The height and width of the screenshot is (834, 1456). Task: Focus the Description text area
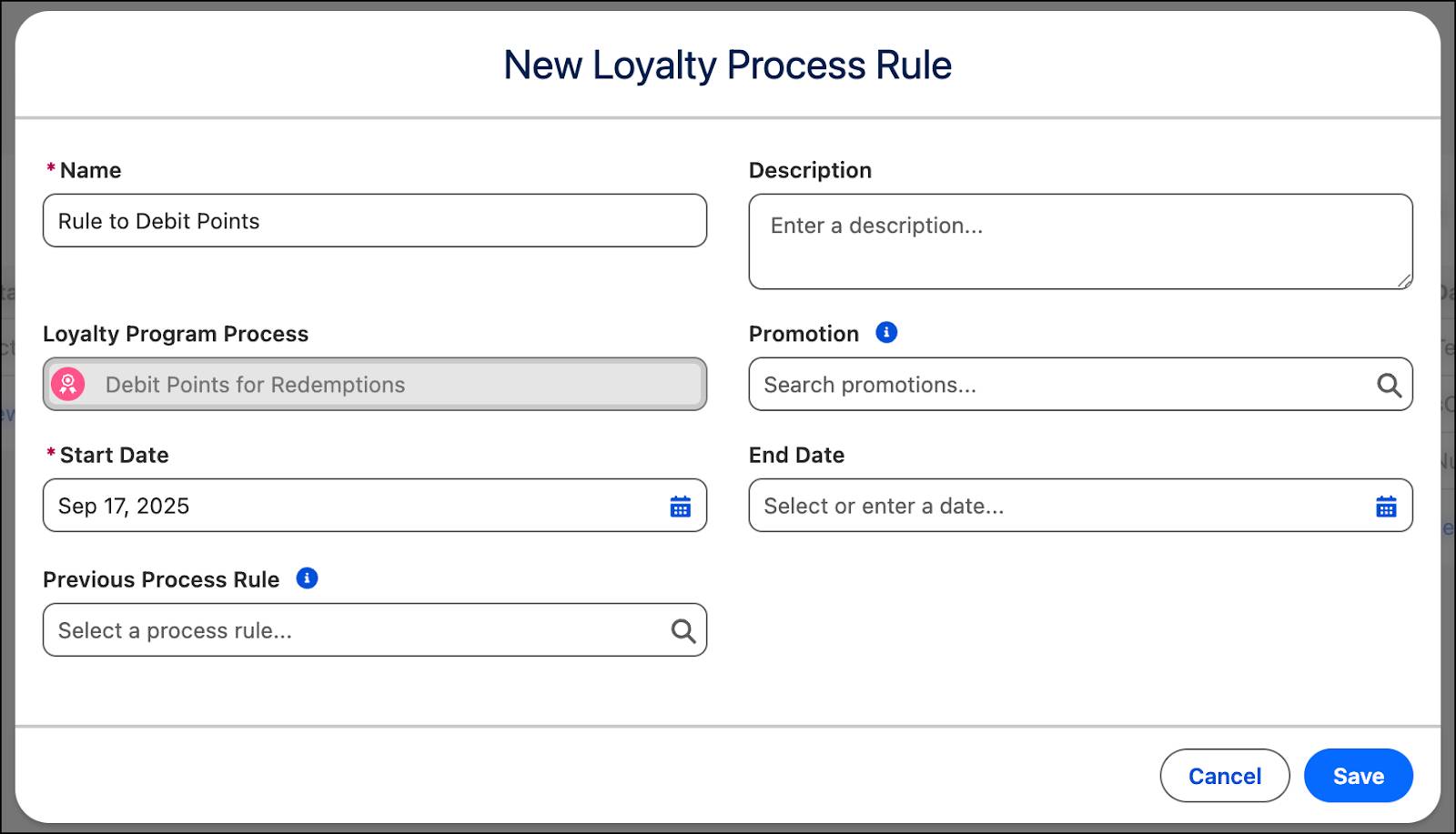tap(1079, 241)
